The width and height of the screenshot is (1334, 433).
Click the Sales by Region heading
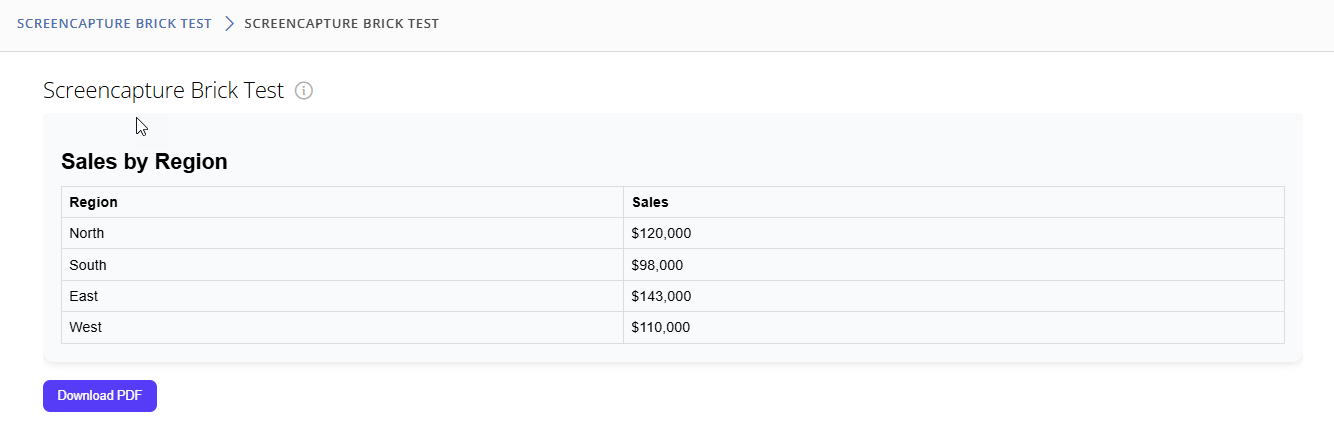(144, 161)
